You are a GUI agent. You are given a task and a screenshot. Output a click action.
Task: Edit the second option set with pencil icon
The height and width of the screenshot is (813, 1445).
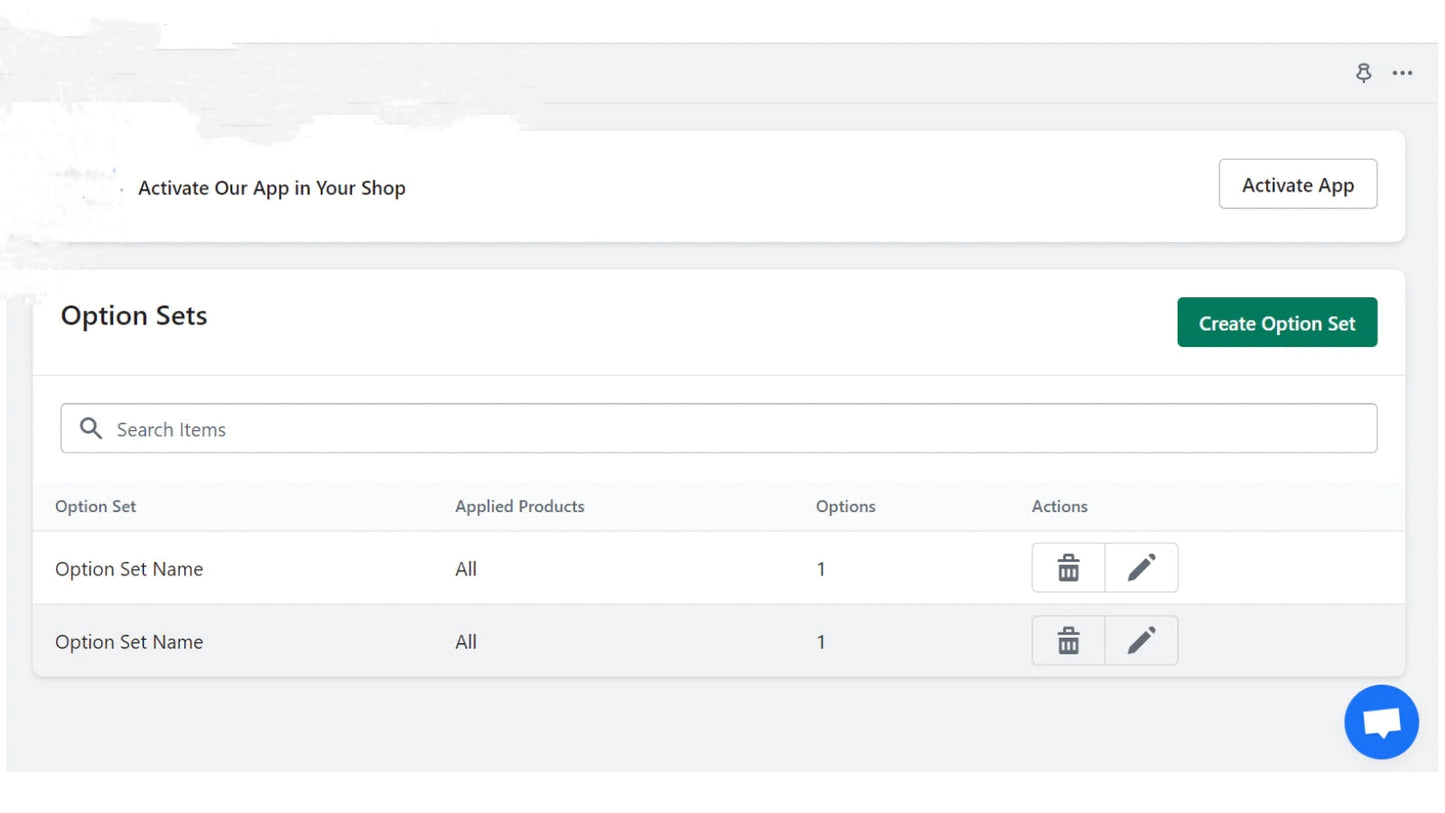pyautogui.click(x=1141, y=641)
